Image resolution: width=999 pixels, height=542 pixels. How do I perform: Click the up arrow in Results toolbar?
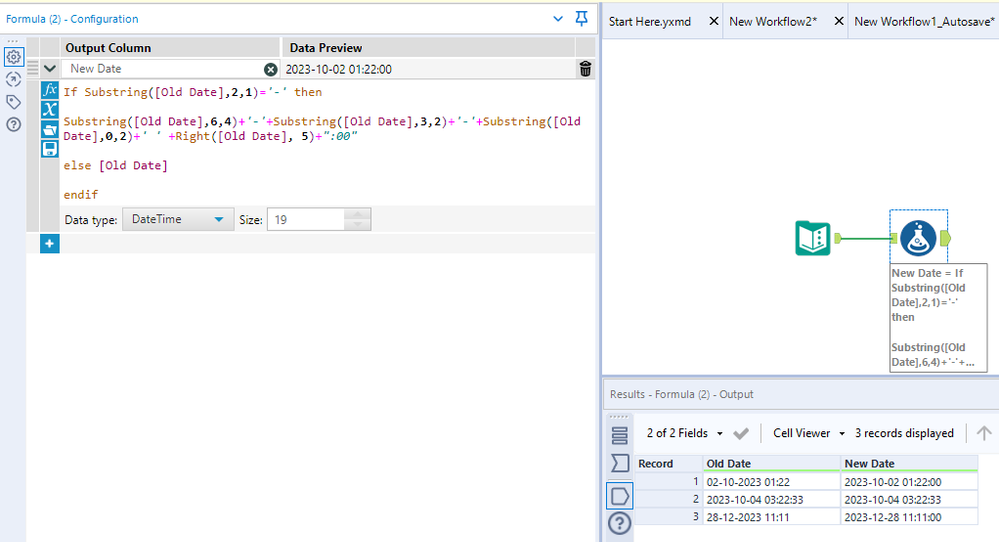pyautogui.click(x=984, y=433)
